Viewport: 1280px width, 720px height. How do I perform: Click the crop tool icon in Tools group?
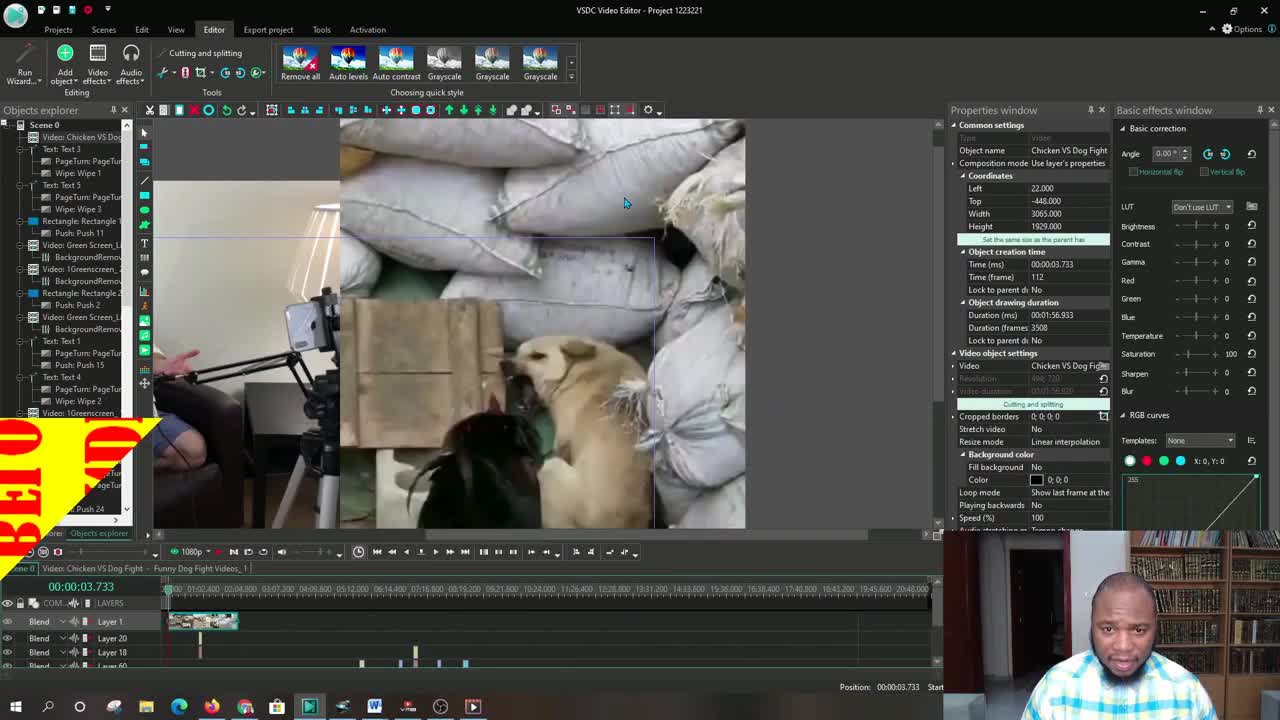[200, 73]
